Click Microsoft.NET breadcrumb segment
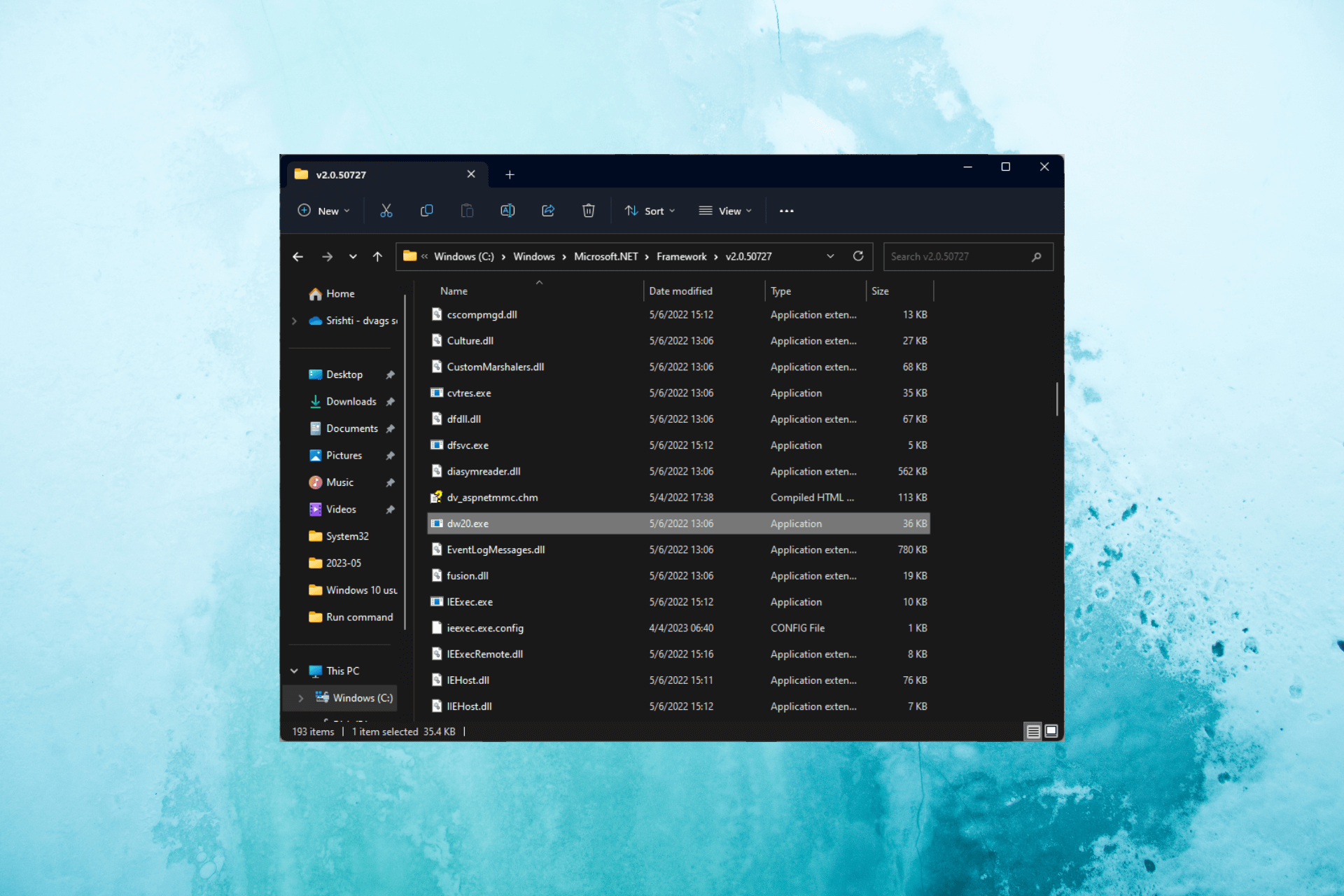The width and height of the screenshot is (1344, 896). click(606, 257)
